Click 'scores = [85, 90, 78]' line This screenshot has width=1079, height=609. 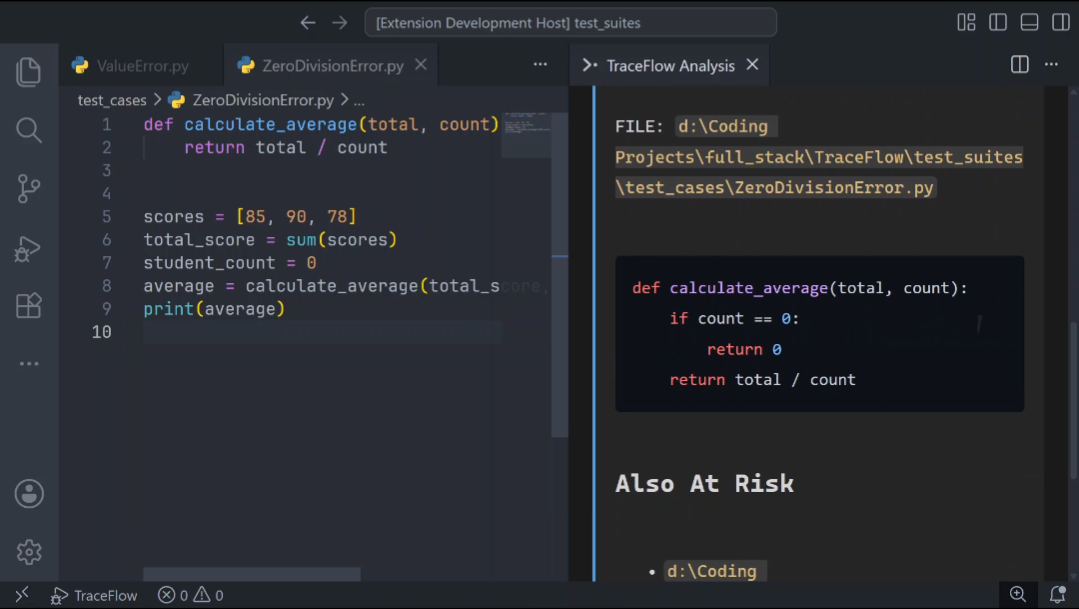coord(250,217)
